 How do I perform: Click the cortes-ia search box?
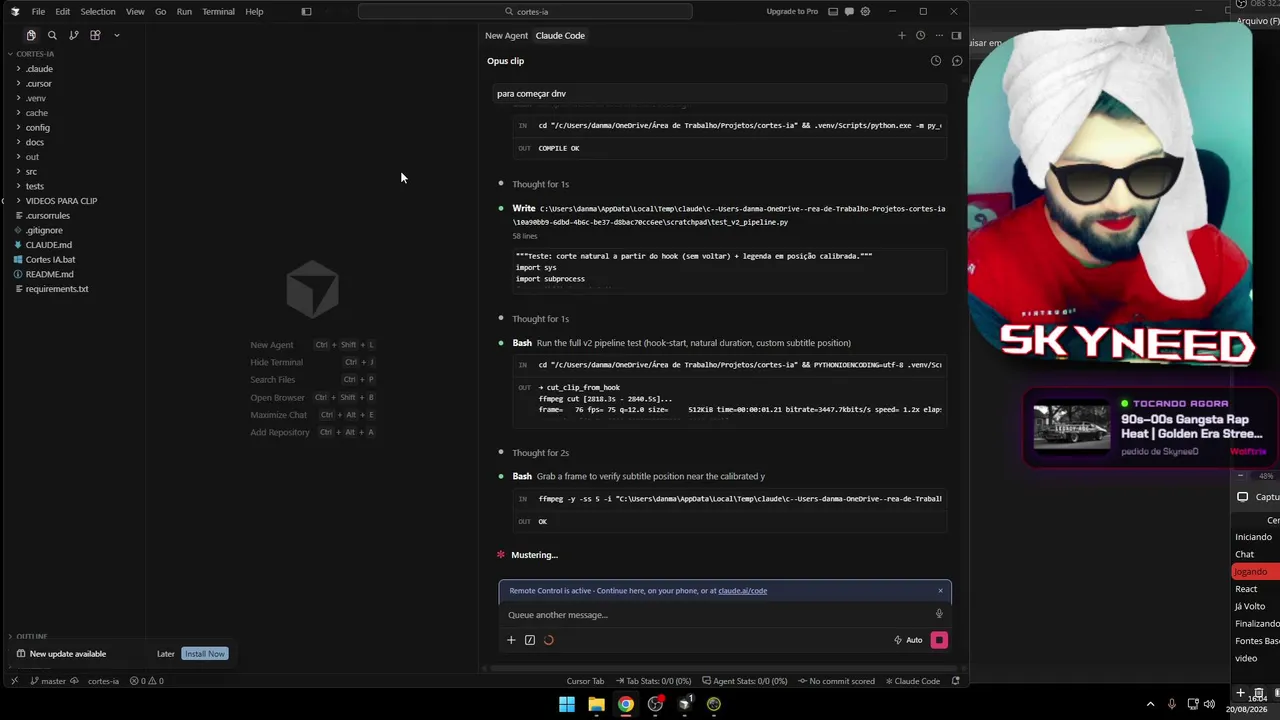(525, 12)
